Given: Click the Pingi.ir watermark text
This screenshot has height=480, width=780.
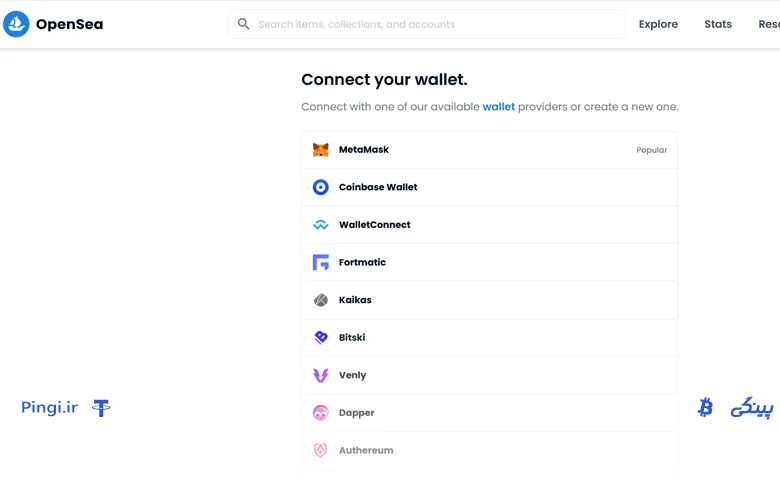Looking at the screenshot, I should point(49,408).
